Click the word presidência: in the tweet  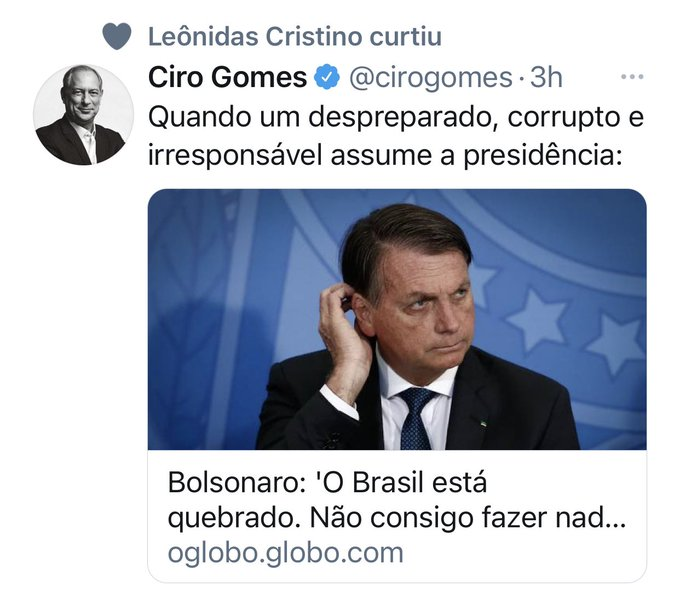543,156
